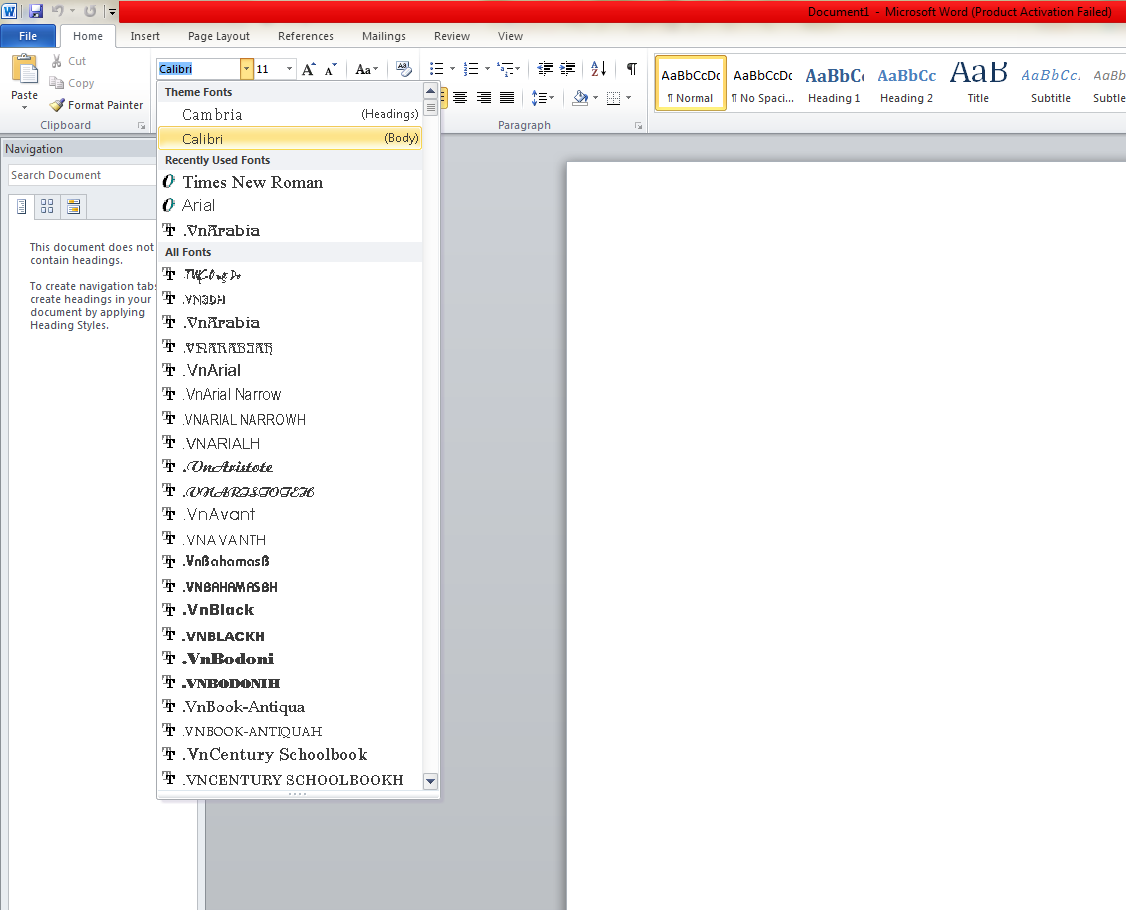The image size is (1126, 910).
Task: Click the Multilevel List icon
Action: pyautogui.click(x=506, y=69)
